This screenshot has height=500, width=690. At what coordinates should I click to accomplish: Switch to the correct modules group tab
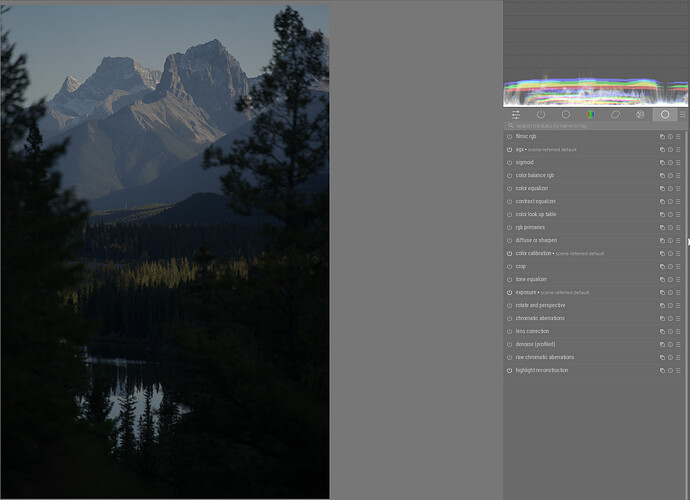[615, 114]
